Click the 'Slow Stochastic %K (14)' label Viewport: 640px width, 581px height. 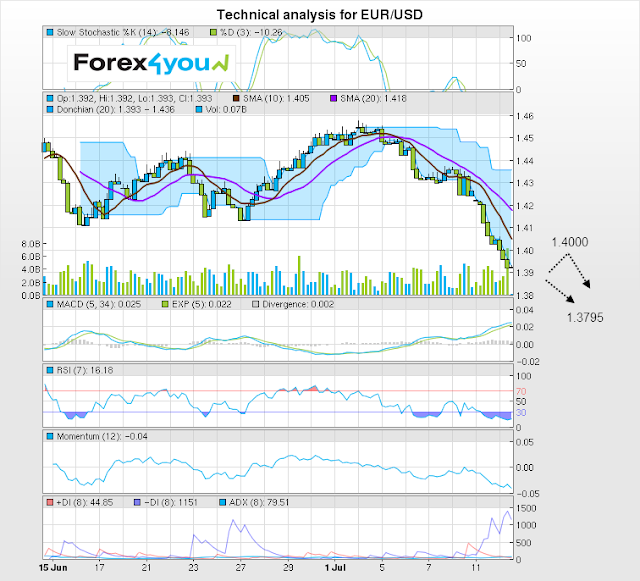(x=106, y=32)
